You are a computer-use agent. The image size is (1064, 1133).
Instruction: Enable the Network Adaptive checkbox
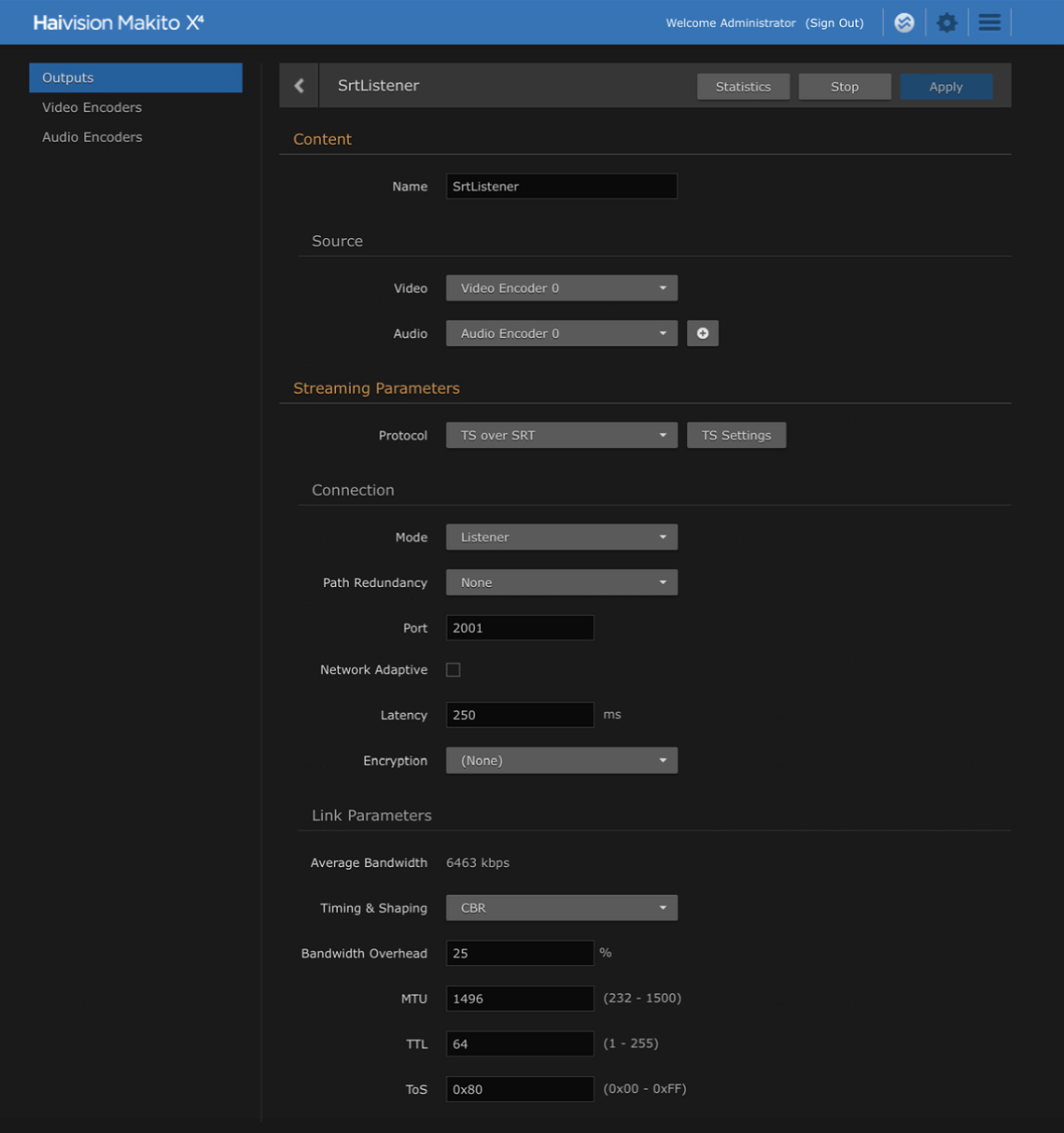(454, 669)
